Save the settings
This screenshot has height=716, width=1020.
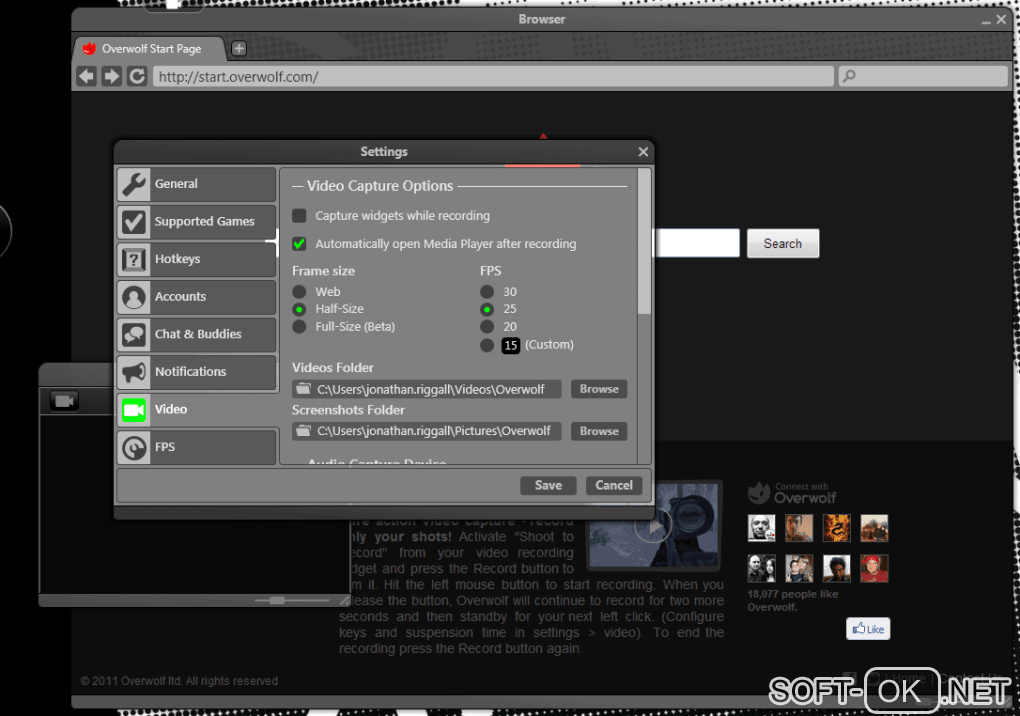548,485
